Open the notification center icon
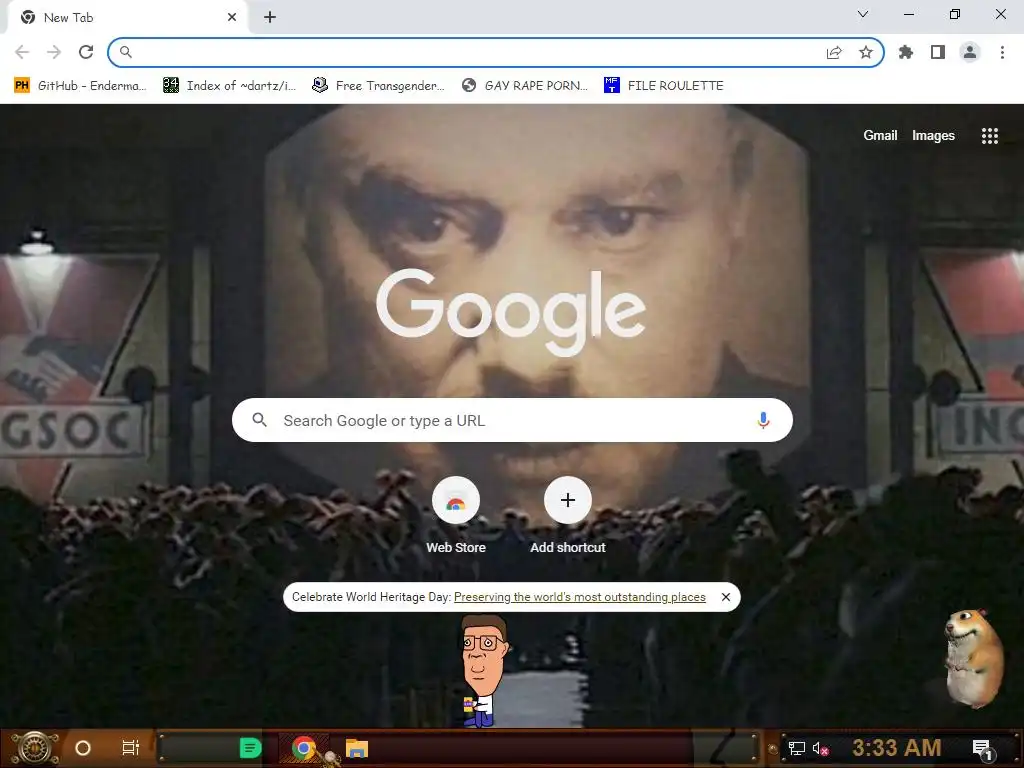1024x768 pixels. (982, 749)
